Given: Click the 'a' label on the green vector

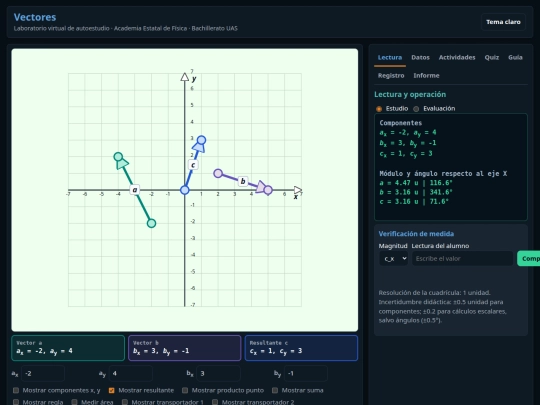Looking at the screenshot, I should pyautogui.click(x=135, y=189).
